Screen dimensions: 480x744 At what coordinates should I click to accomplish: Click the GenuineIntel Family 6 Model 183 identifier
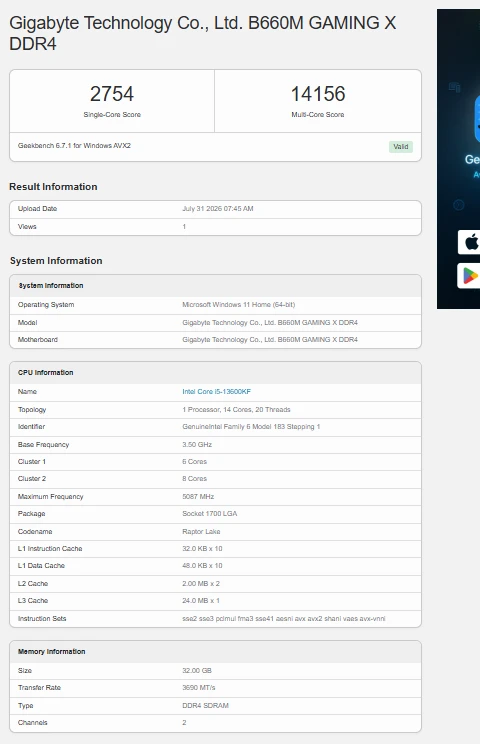[251, 427]
